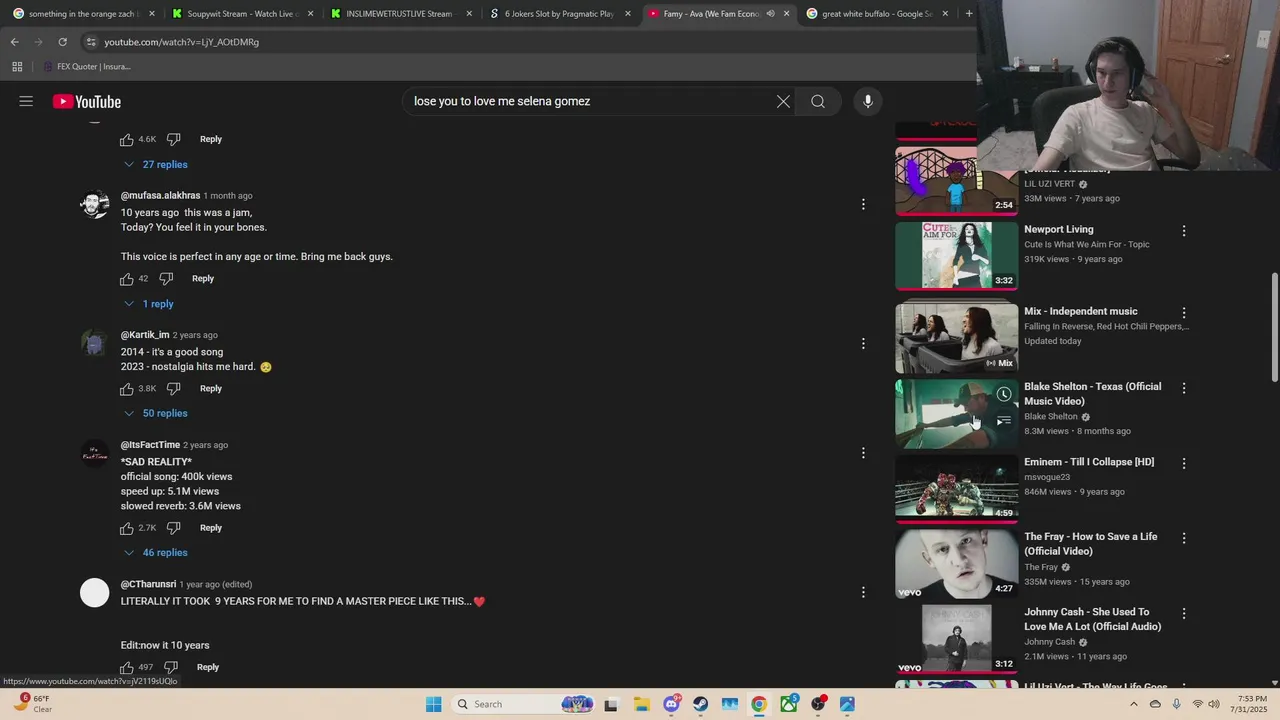Open more options for Newport Living video

tap(1184, 231)
